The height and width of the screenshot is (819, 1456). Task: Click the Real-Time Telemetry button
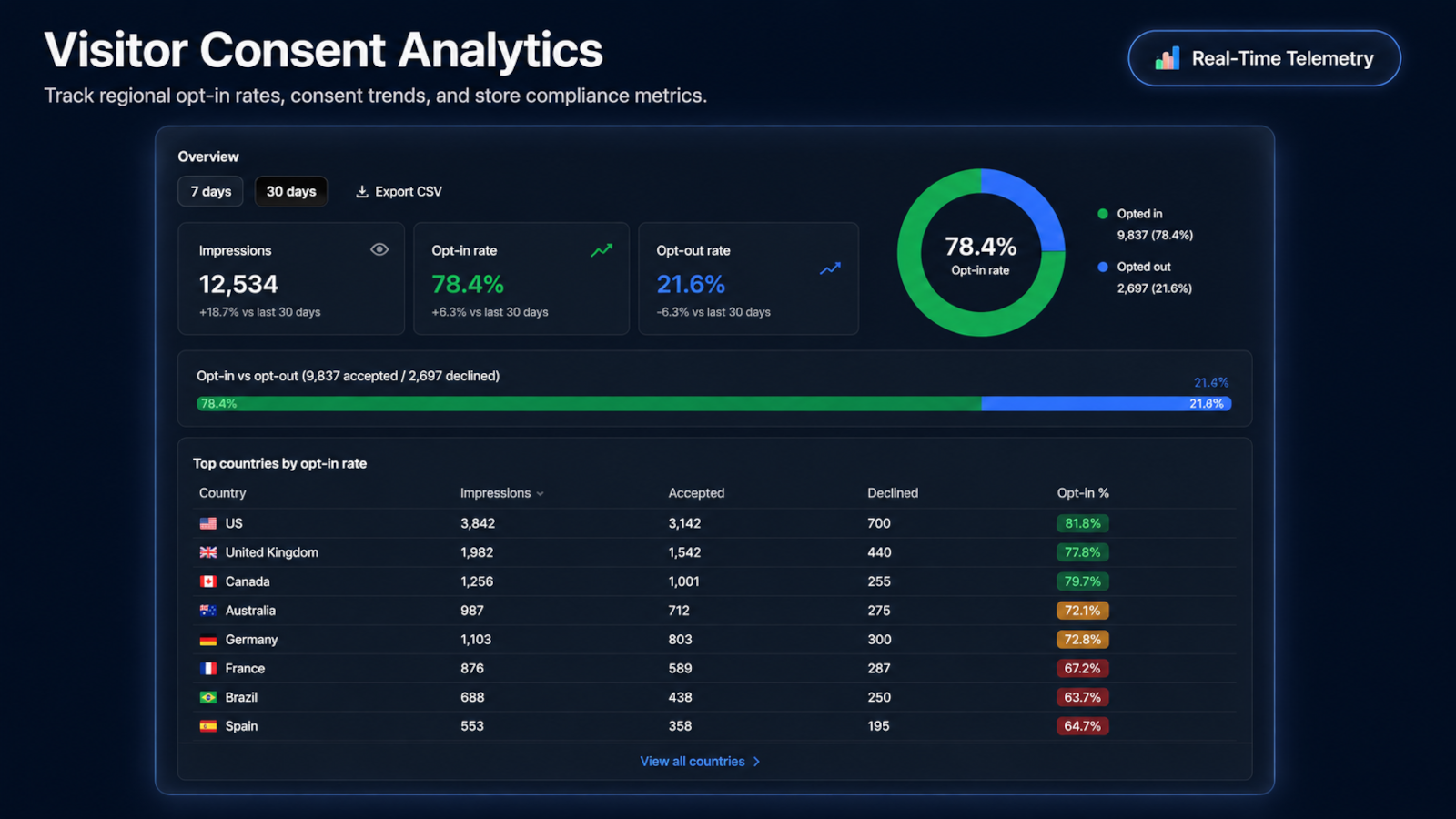[1264, 58]
